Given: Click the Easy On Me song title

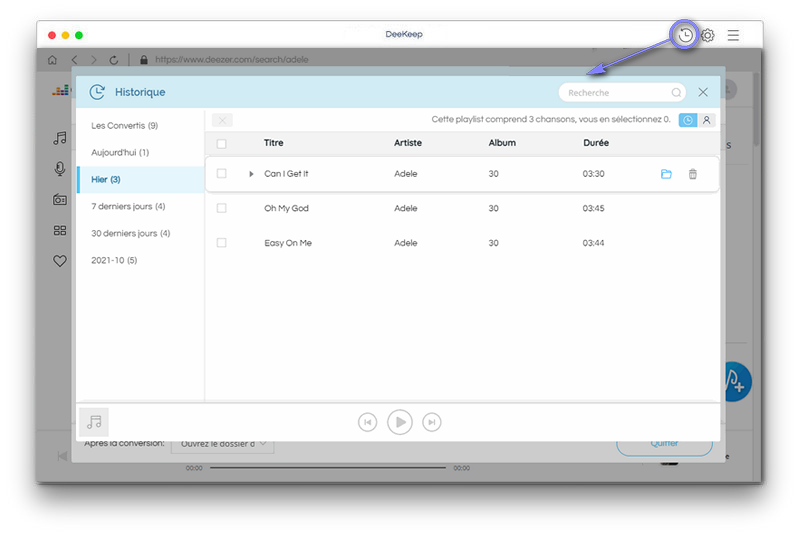Looking at the screenshot, I should pyautogui.click(x=288, y=243).
